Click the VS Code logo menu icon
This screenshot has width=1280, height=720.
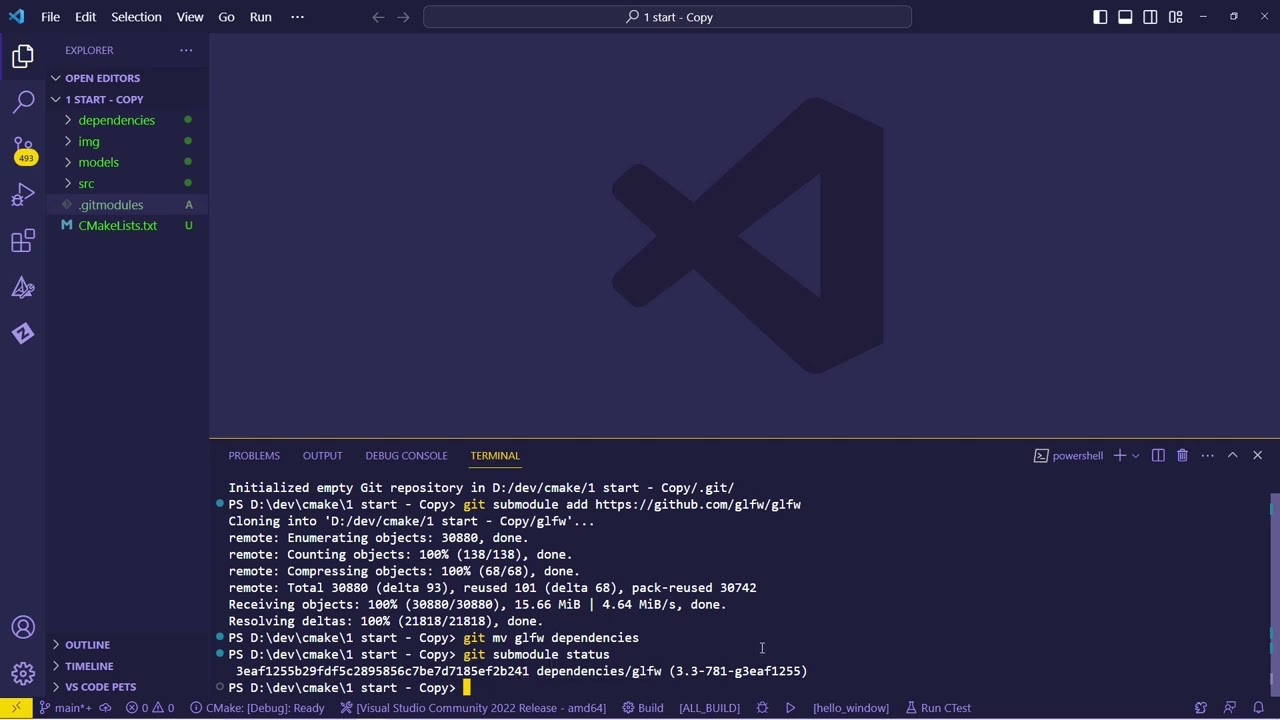(x=16, y=17)
